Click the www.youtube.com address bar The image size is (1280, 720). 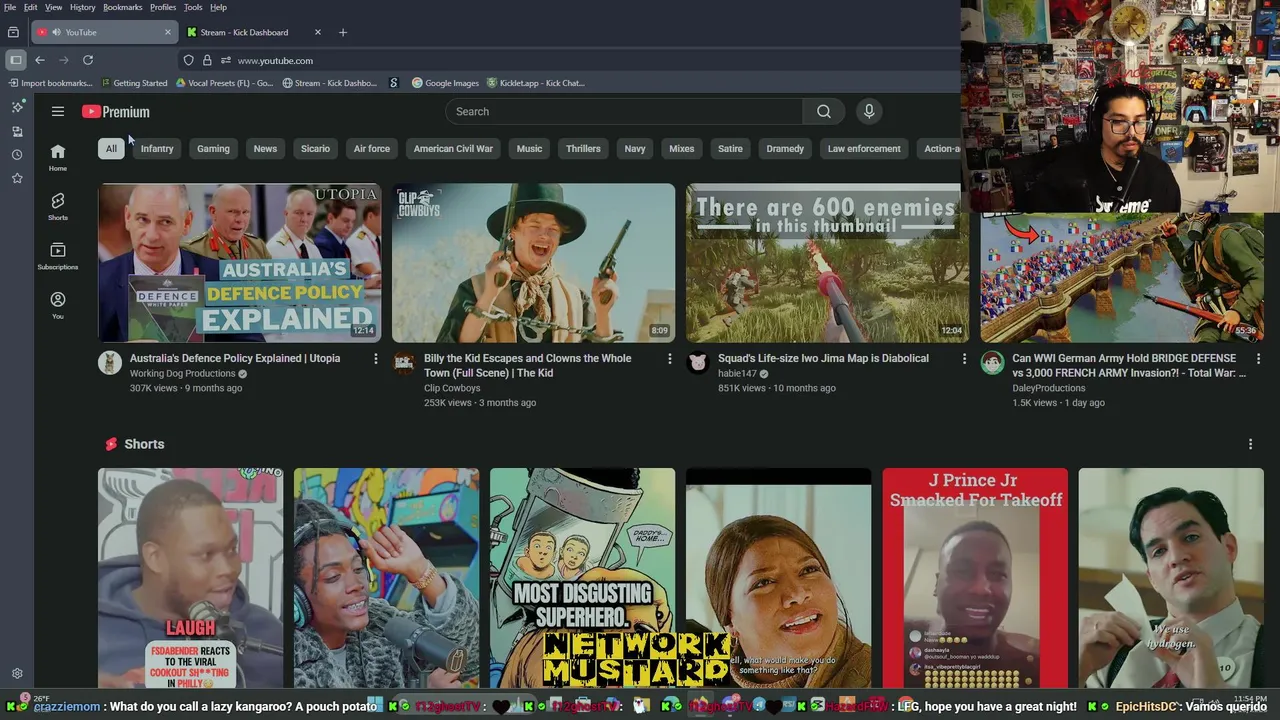pos(275,60)
